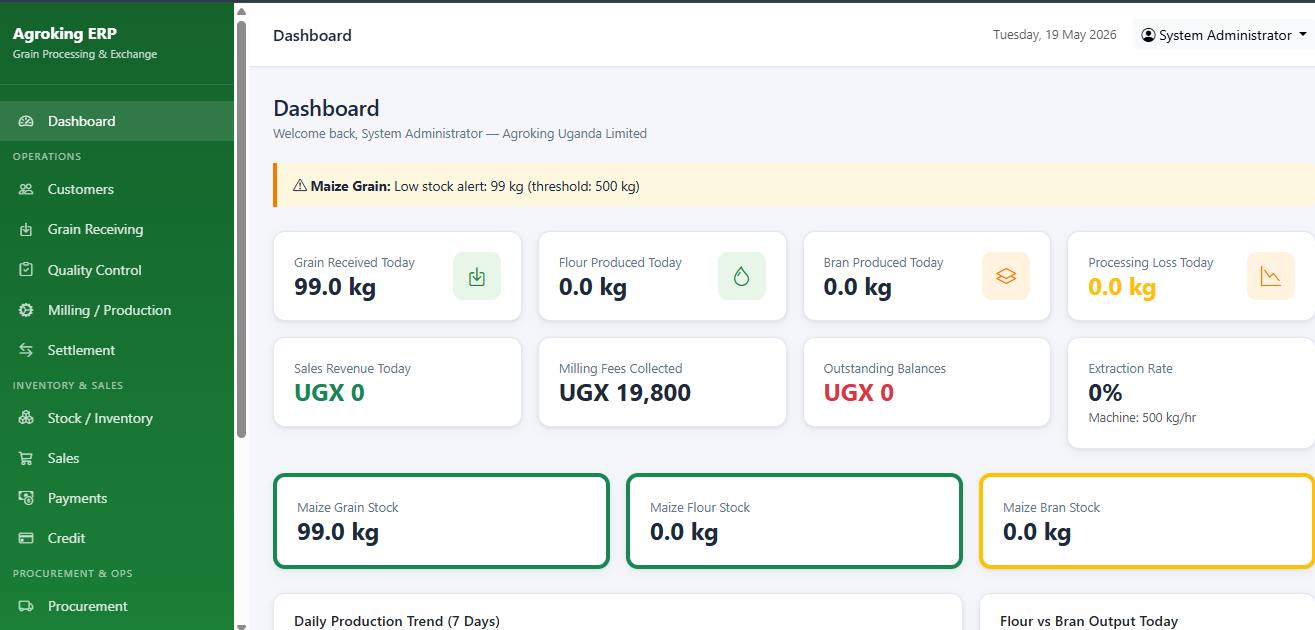This screenshot has width=1315, height=630.
Task: Click the Grain Receiving box icon
Action: click(x=26, y=229)
